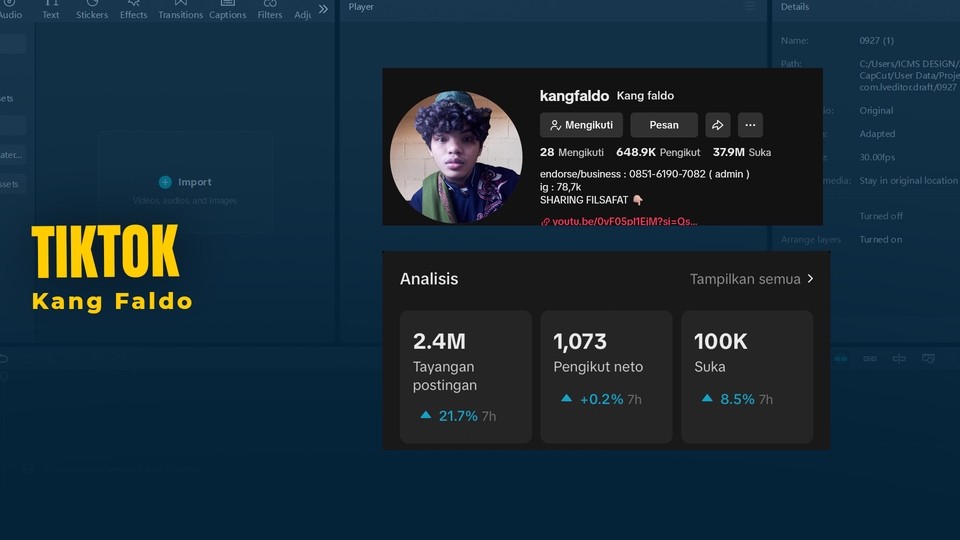Click the Stay in original location value
Viewport: 960px width, 540px height.
908,181
